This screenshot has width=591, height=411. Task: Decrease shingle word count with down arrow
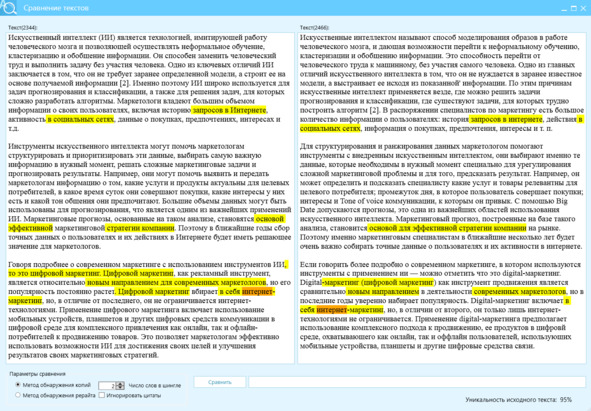120,387
